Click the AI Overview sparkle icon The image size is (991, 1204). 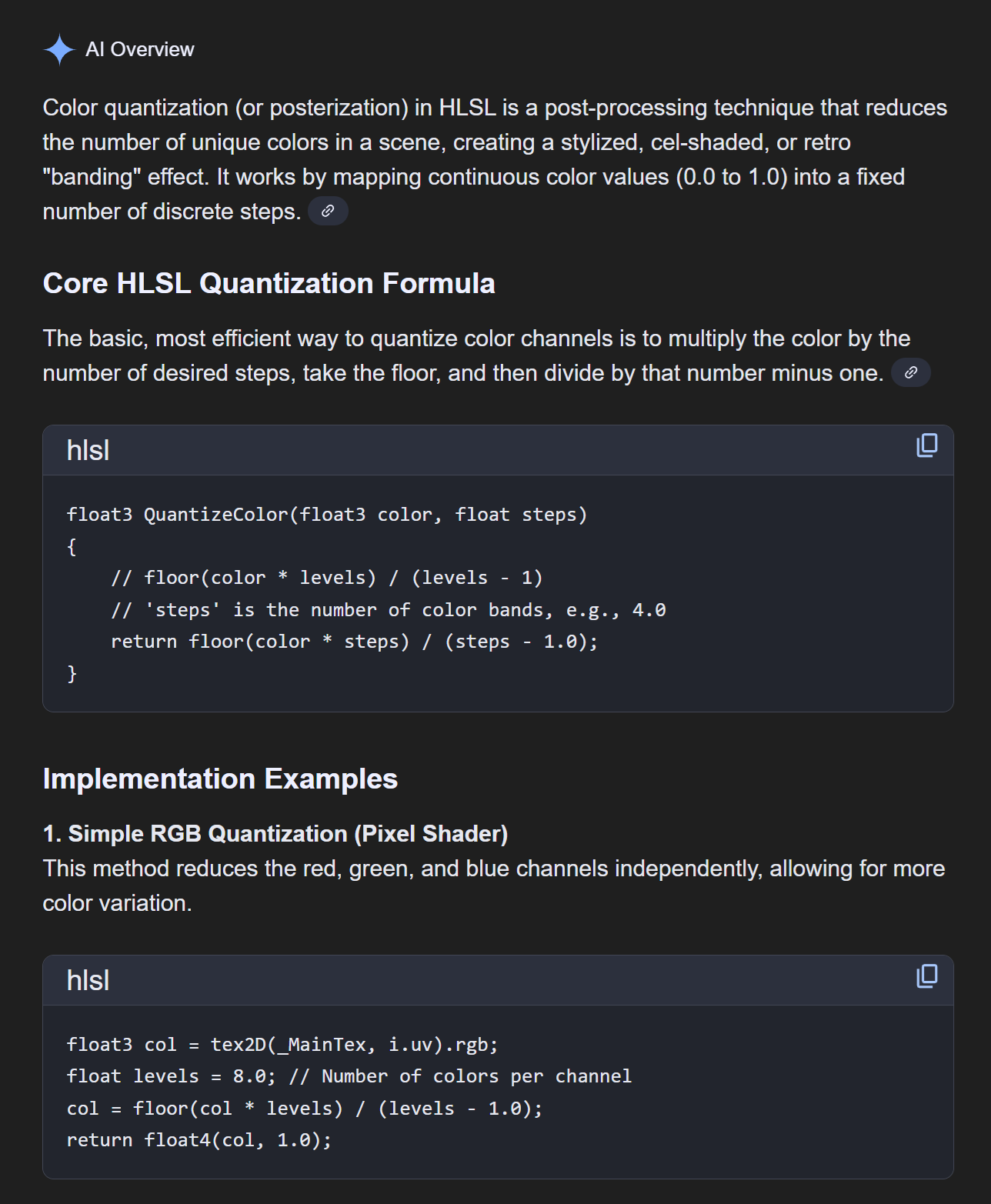[59, 50]
